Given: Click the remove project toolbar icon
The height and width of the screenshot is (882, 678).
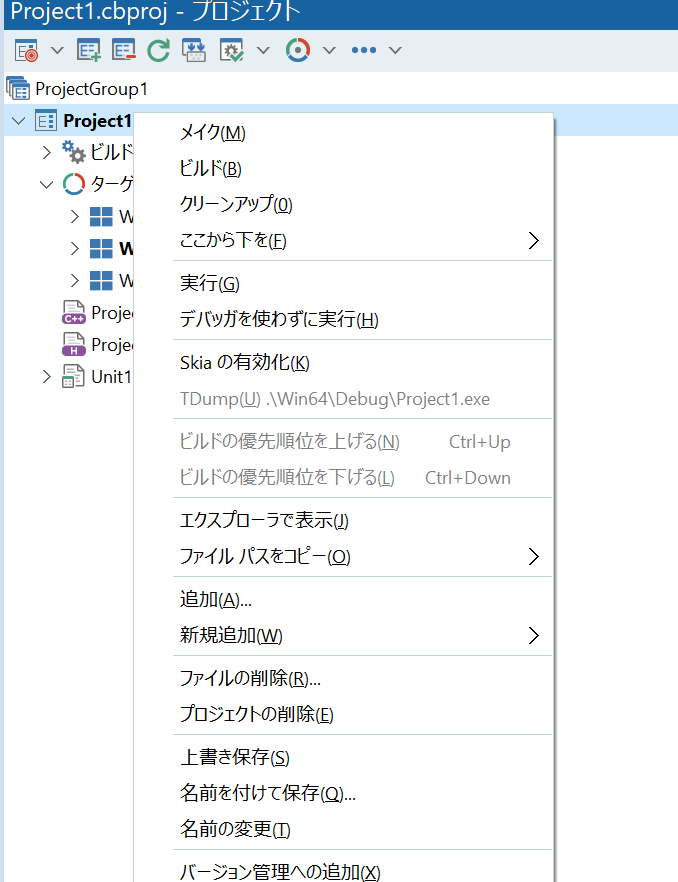Looking at the screenshot, I should (x=124, y=50).
